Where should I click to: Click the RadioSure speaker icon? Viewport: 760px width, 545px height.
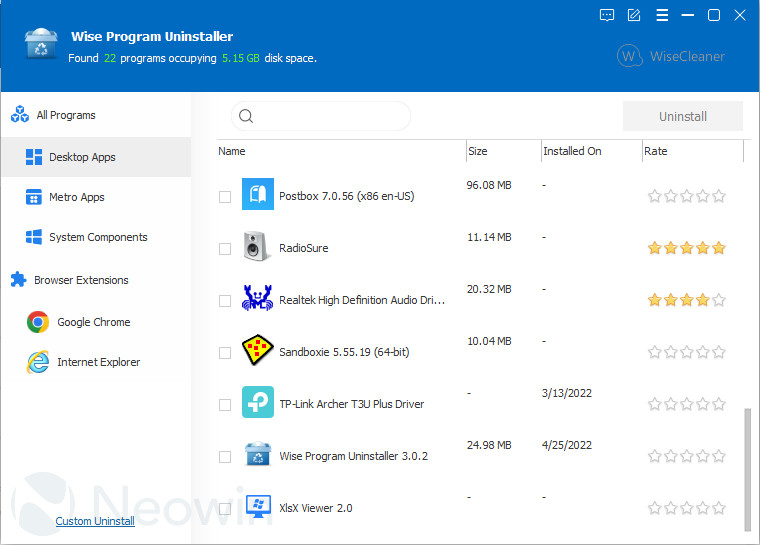tap(257, 247)
